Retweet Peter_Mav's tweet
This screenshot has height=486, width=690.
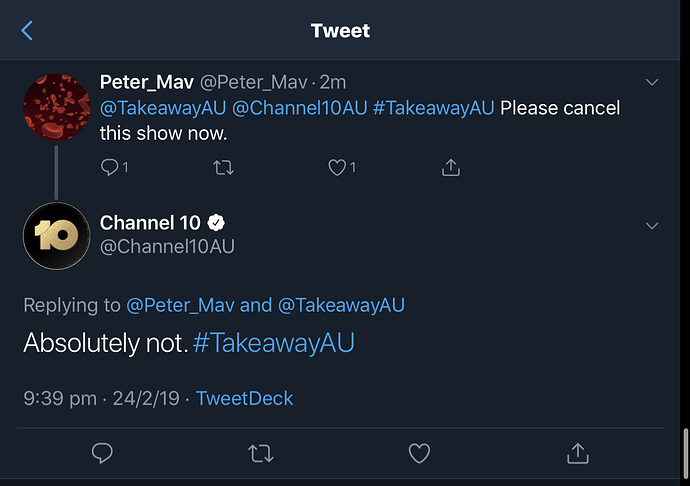(x=222, y=168)
